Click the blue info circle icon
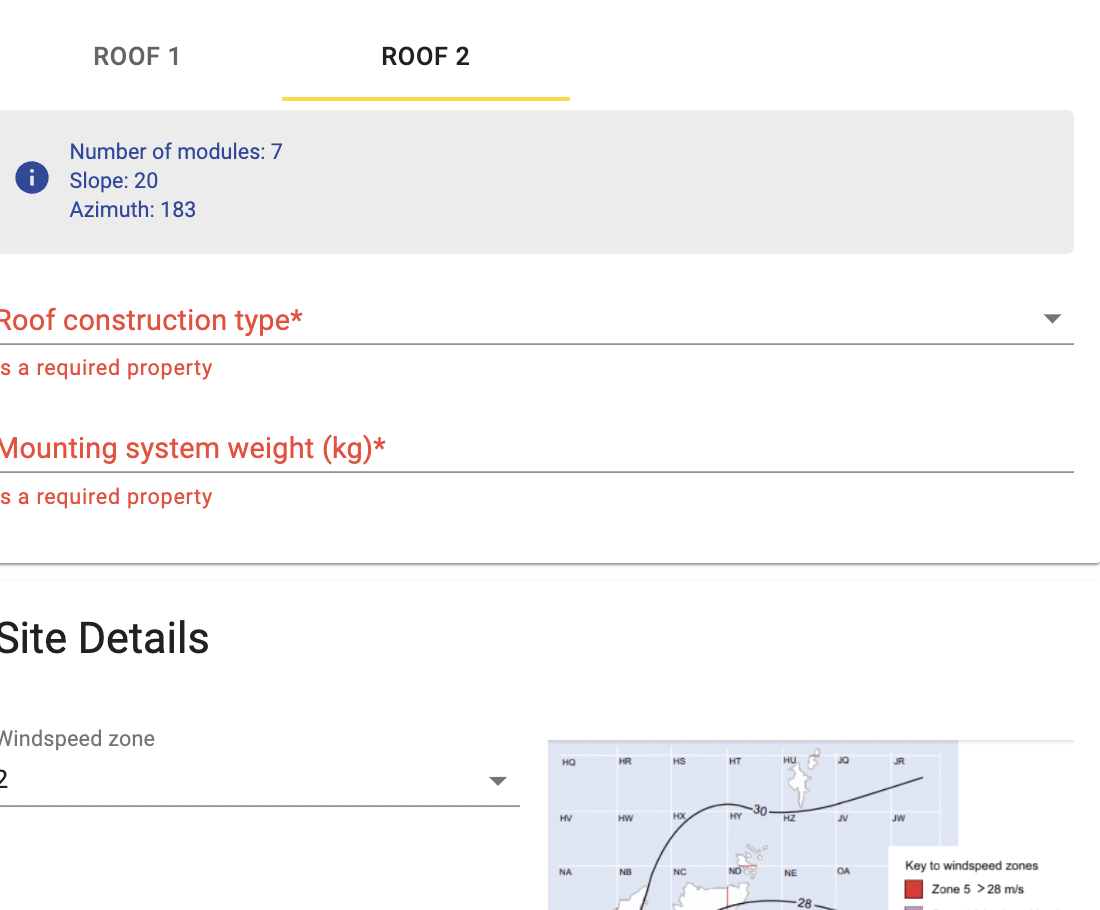Viewport: 1100px width, 910px height. click(x=32, y=178)
